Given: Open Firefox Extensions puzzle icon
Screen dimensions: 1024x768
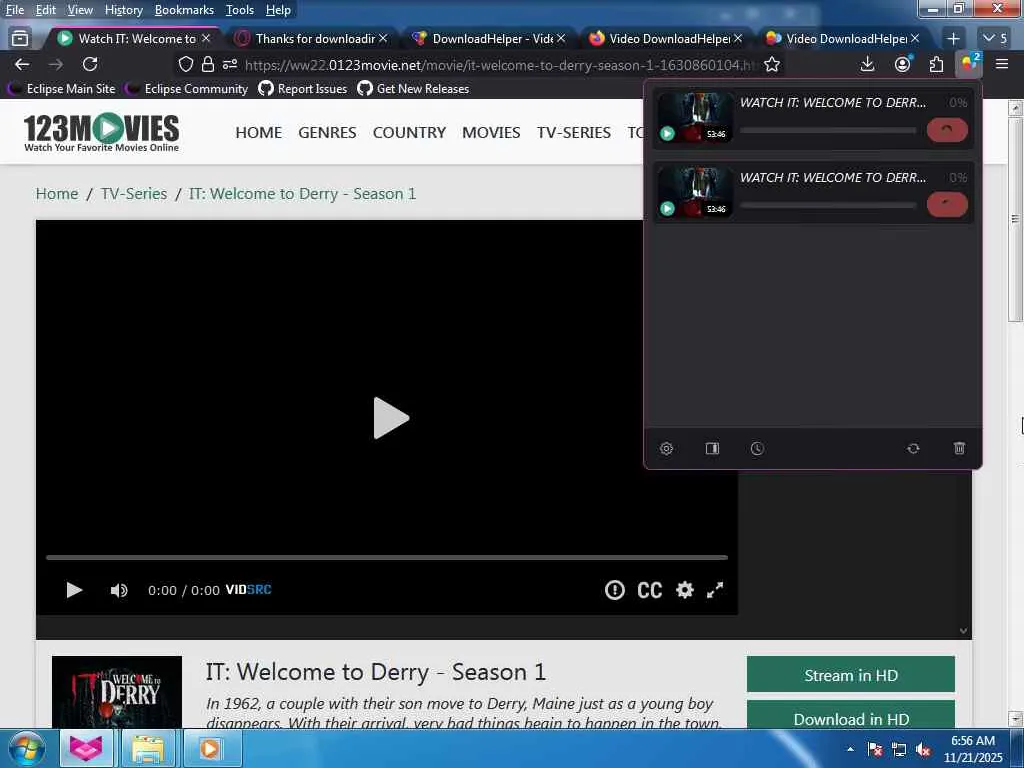Looking at the screenshot, I should pos(936,64).
